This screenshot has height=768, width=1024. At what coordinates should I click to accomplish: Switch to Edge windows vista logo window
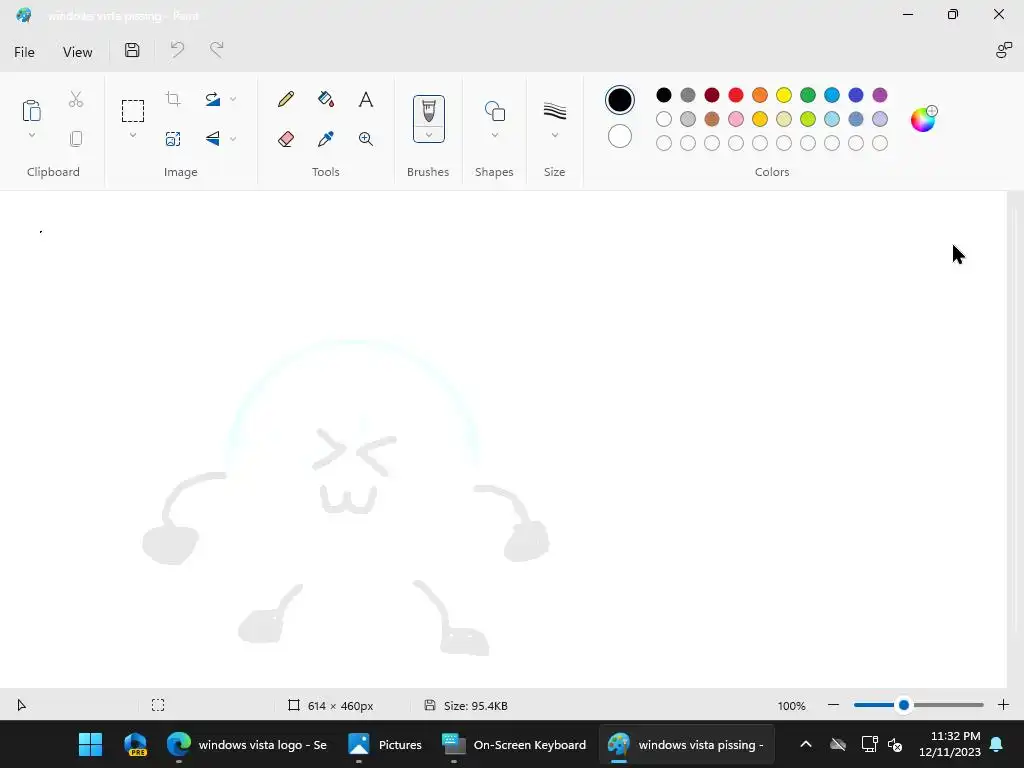tap(247, 744)
